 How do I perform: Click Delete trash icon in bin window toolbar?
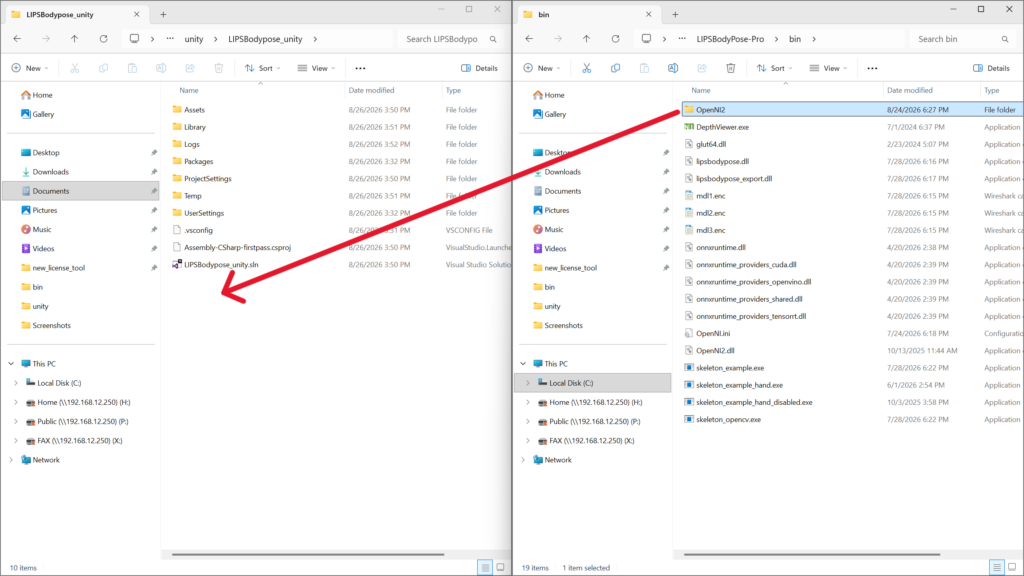pos(730,68)
